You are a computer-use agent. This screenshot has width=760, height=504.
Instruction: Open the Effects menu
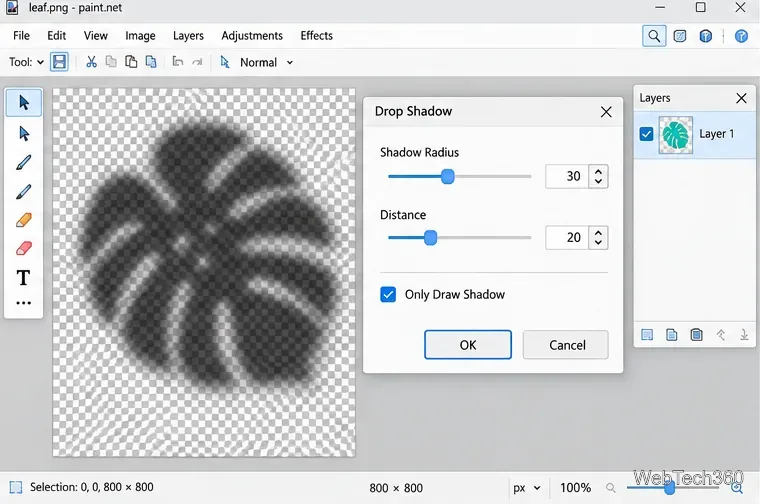(317, 36)
